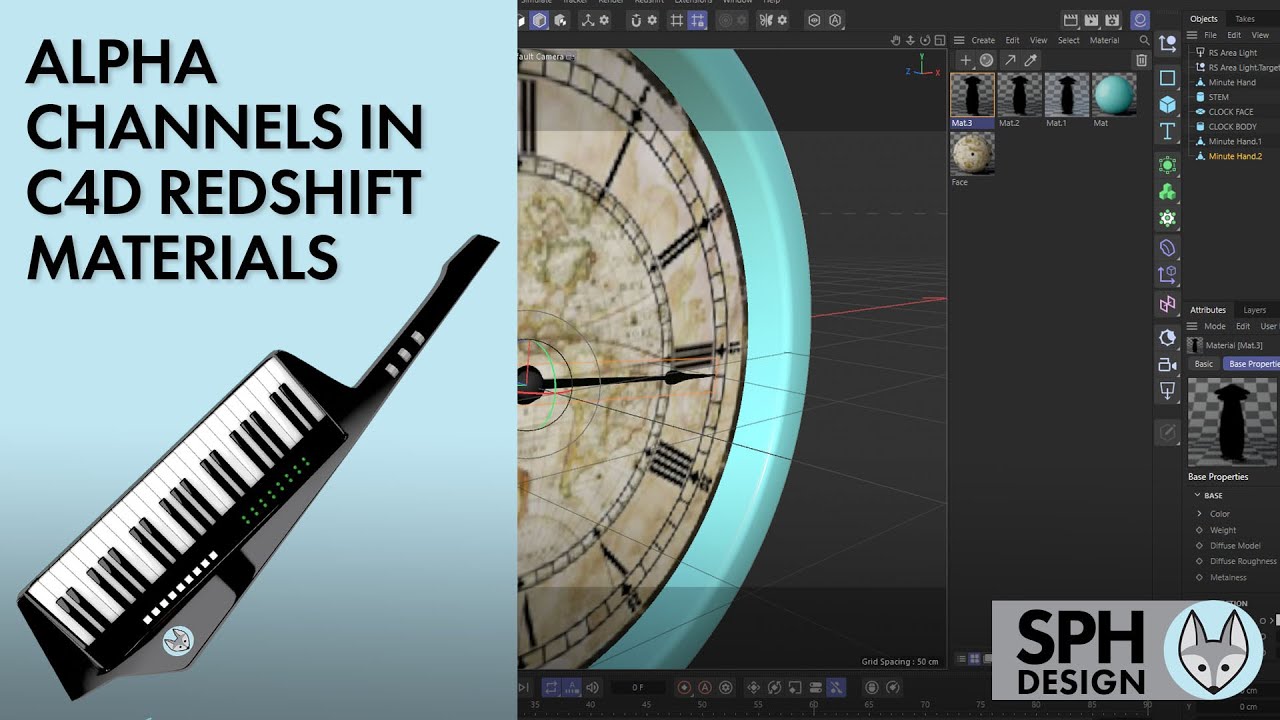Select the highlighted Minute Hand.2 object
The height and width of the screenshot is (720, 1280).
tap(1234, 156)
